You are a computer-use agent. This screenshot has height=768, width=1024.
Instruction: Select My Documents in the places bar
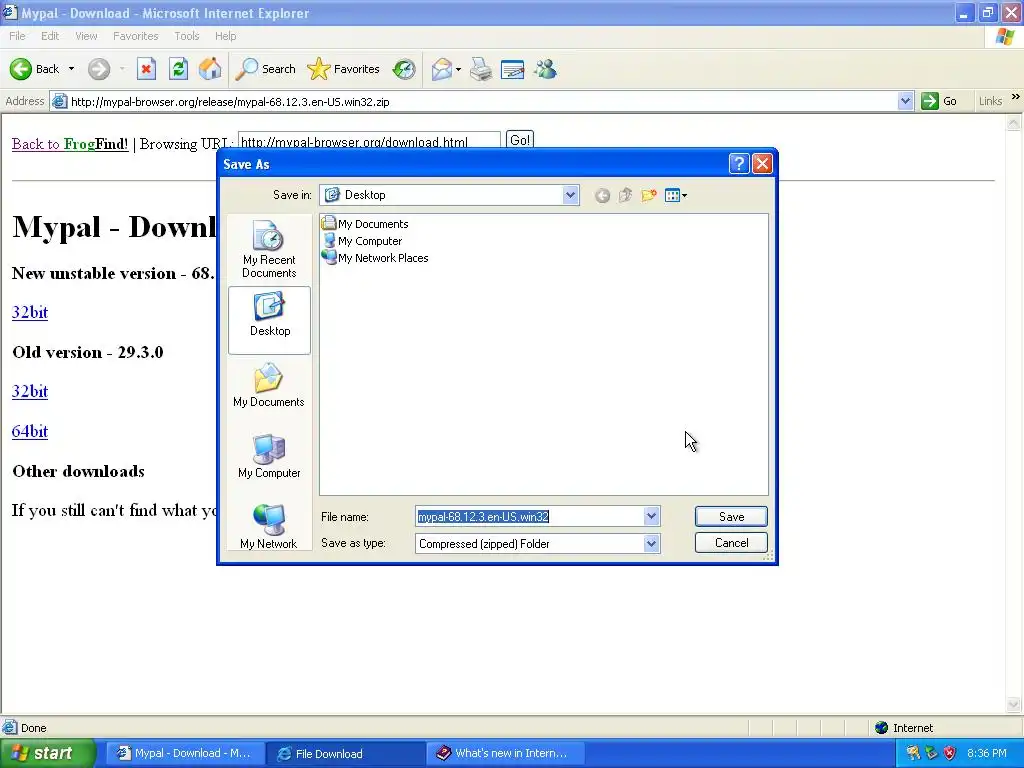point(269,387)
